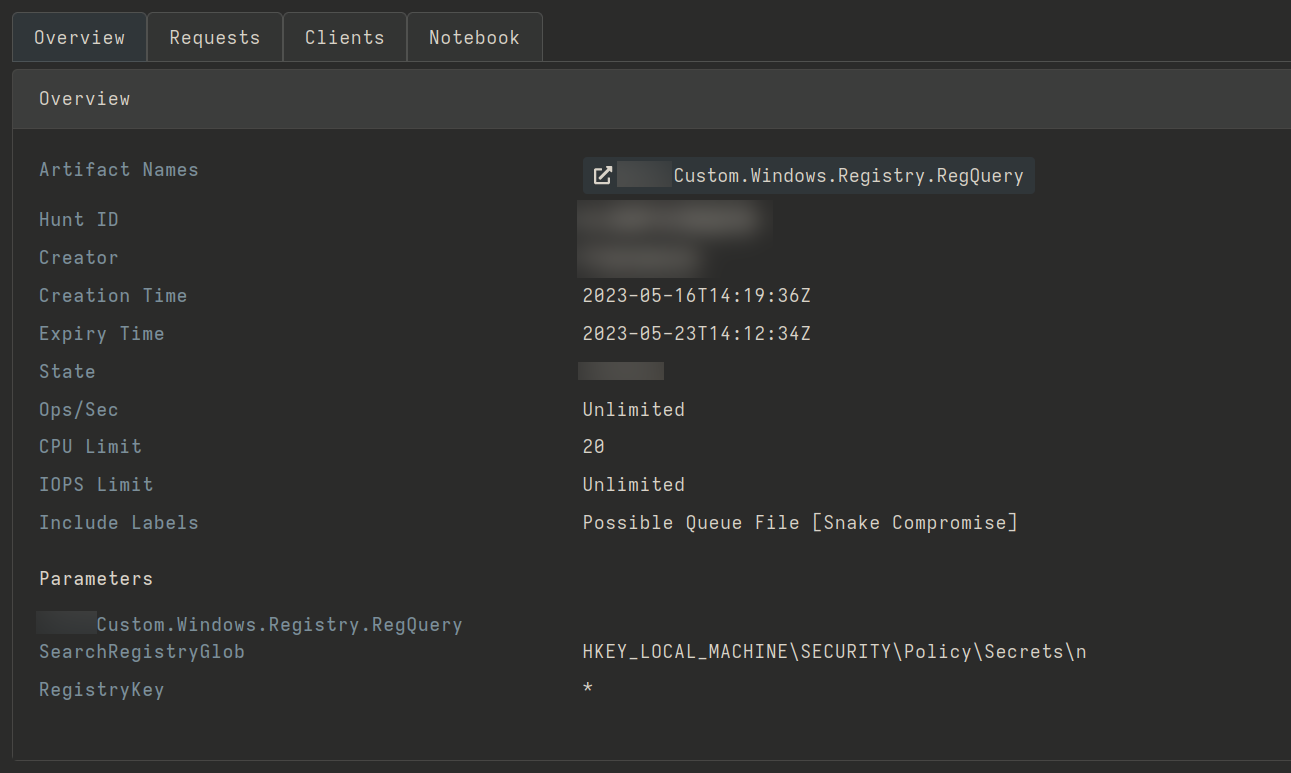Screen dimensions: 1291x773
Task: Select the Notebook tab
Action: tap(474, 38)
